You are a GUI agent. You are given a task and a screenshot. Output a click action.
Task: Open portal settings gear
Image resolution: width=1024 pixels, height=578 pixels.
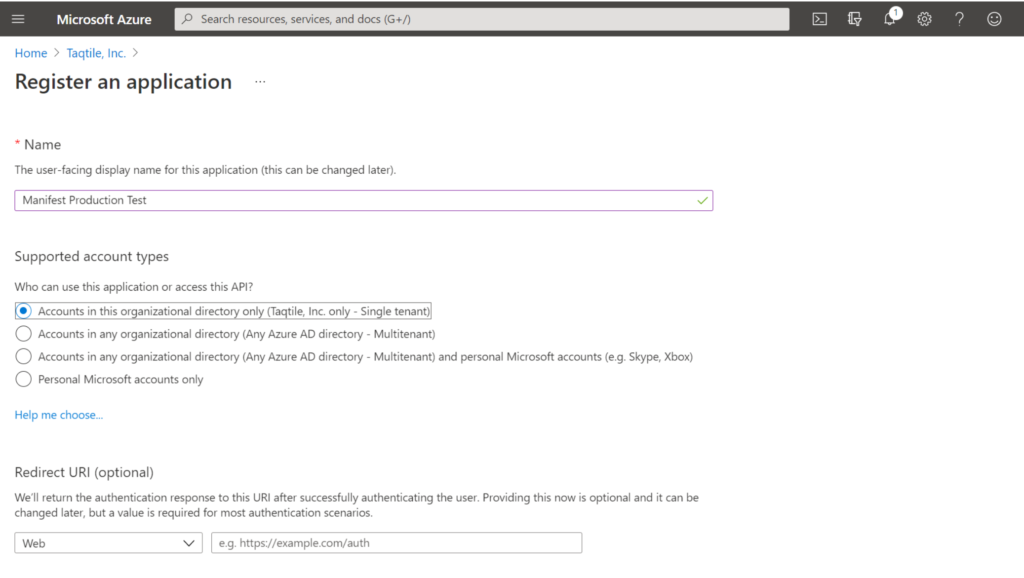pos(924,19)
